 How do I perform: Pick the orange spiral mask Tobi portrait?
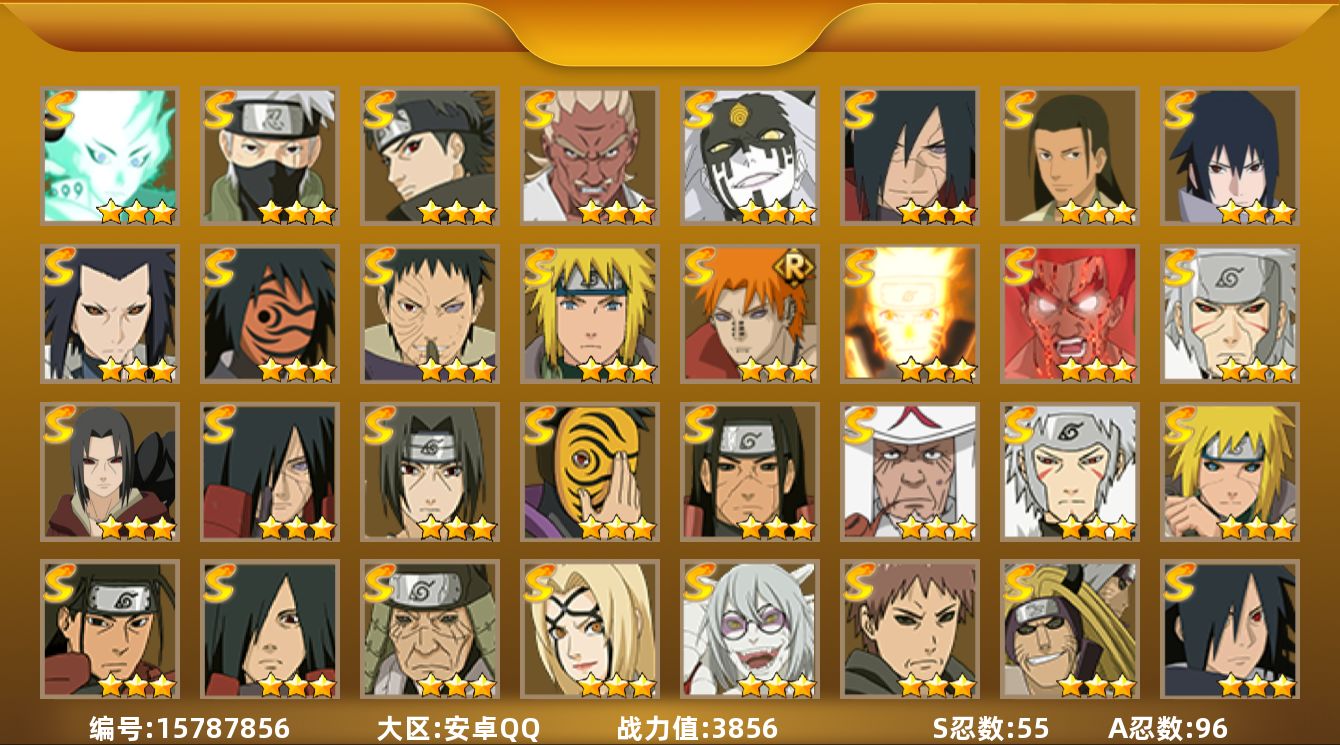pos(270,314)
